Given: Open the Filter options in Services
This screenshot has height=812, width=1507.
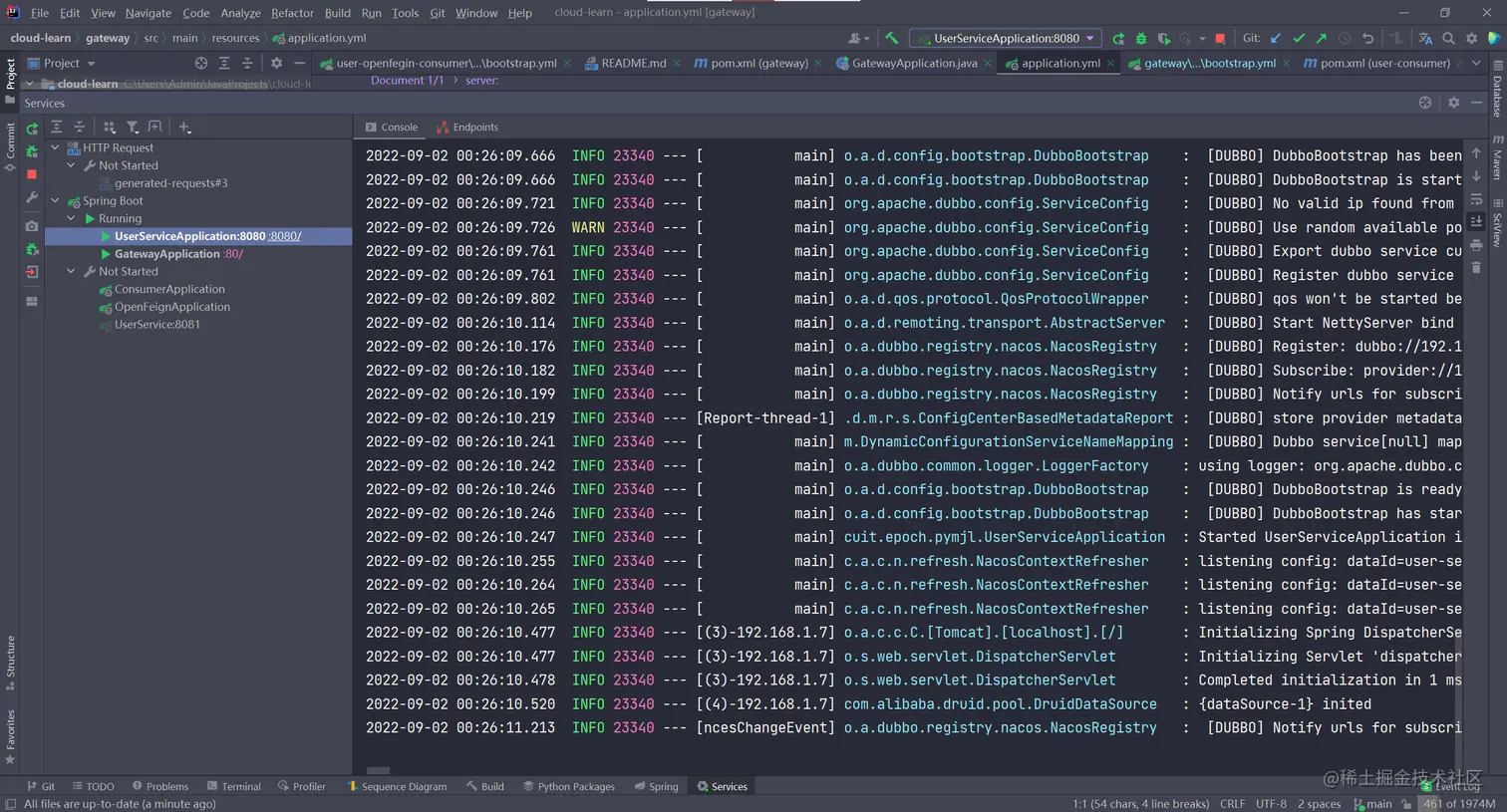Looking at the screenshot, I should [x=133, y=128].
